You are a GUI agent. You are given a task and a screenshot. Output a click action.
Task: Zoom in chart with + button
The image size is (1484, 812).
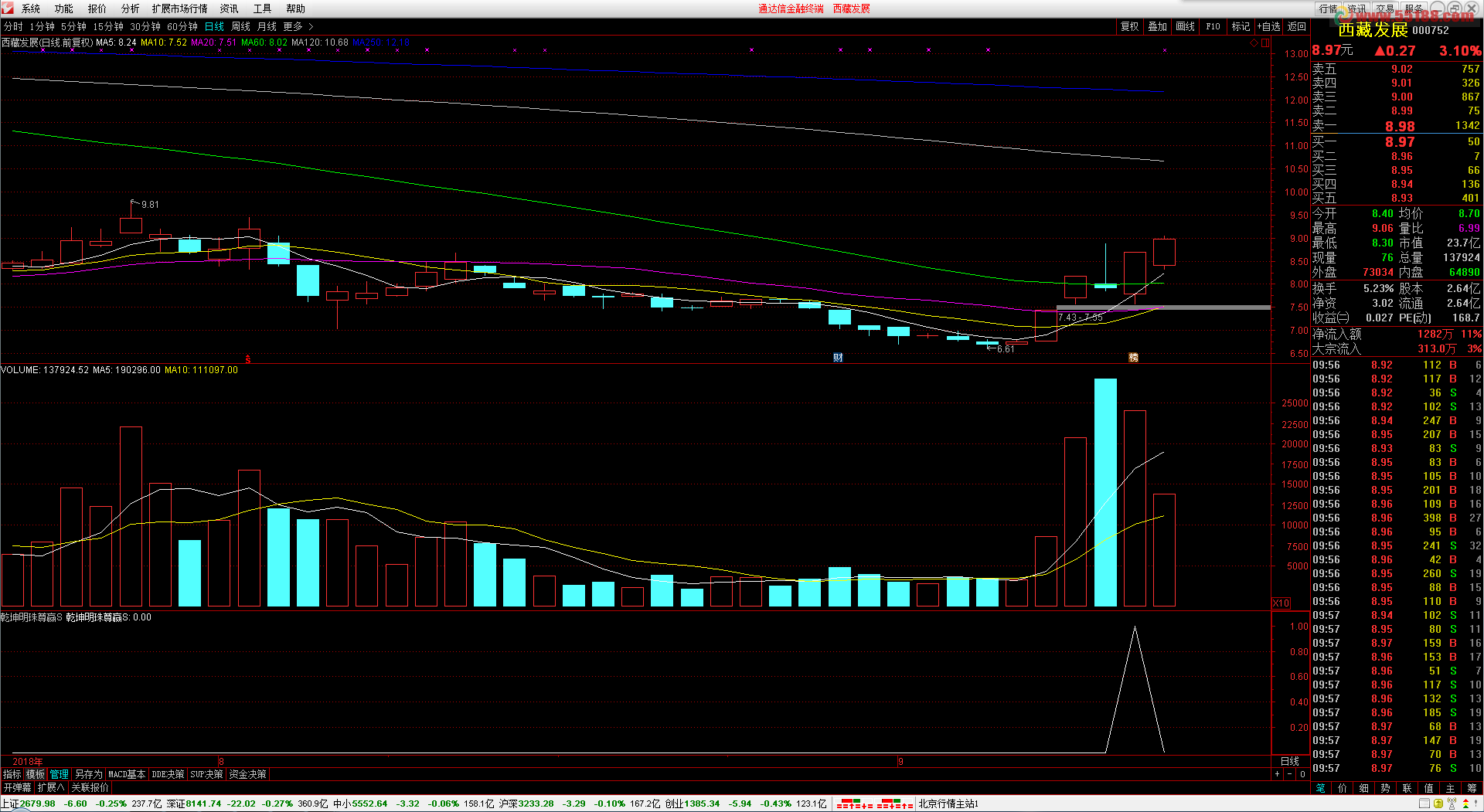(x=1277, y=773)
